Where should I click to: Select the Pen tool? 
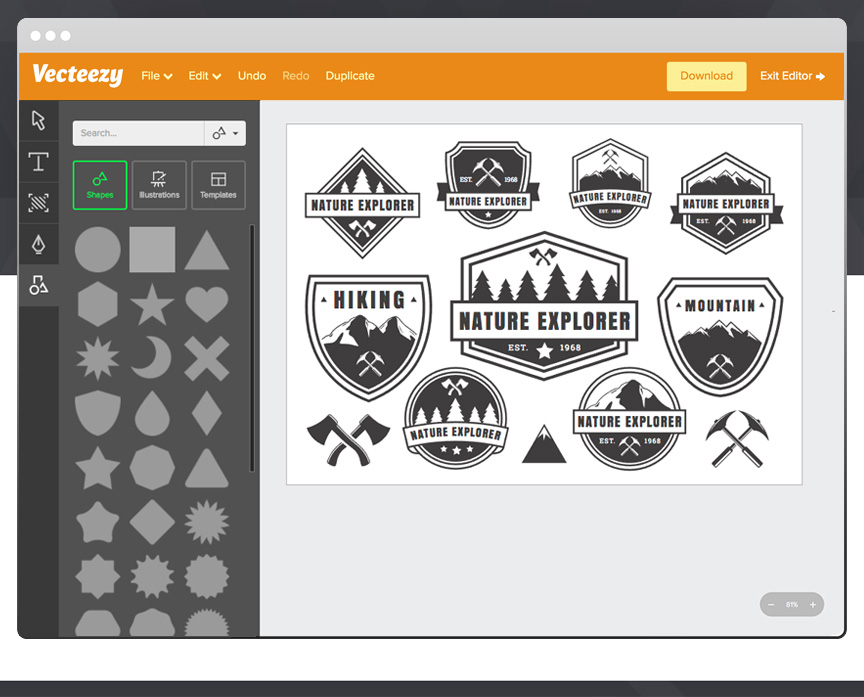38,243
